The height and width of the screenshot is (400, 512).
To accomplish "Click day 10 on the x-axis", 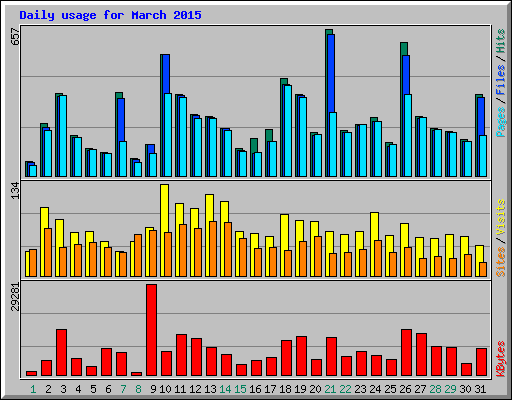I will click(165, 389).
